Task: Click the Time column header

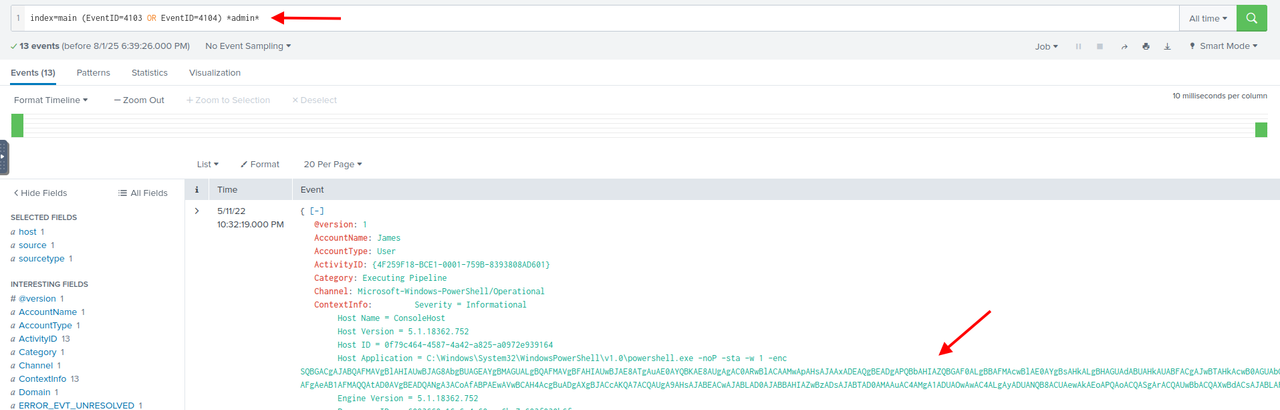Action: click(x=227, y=189)
